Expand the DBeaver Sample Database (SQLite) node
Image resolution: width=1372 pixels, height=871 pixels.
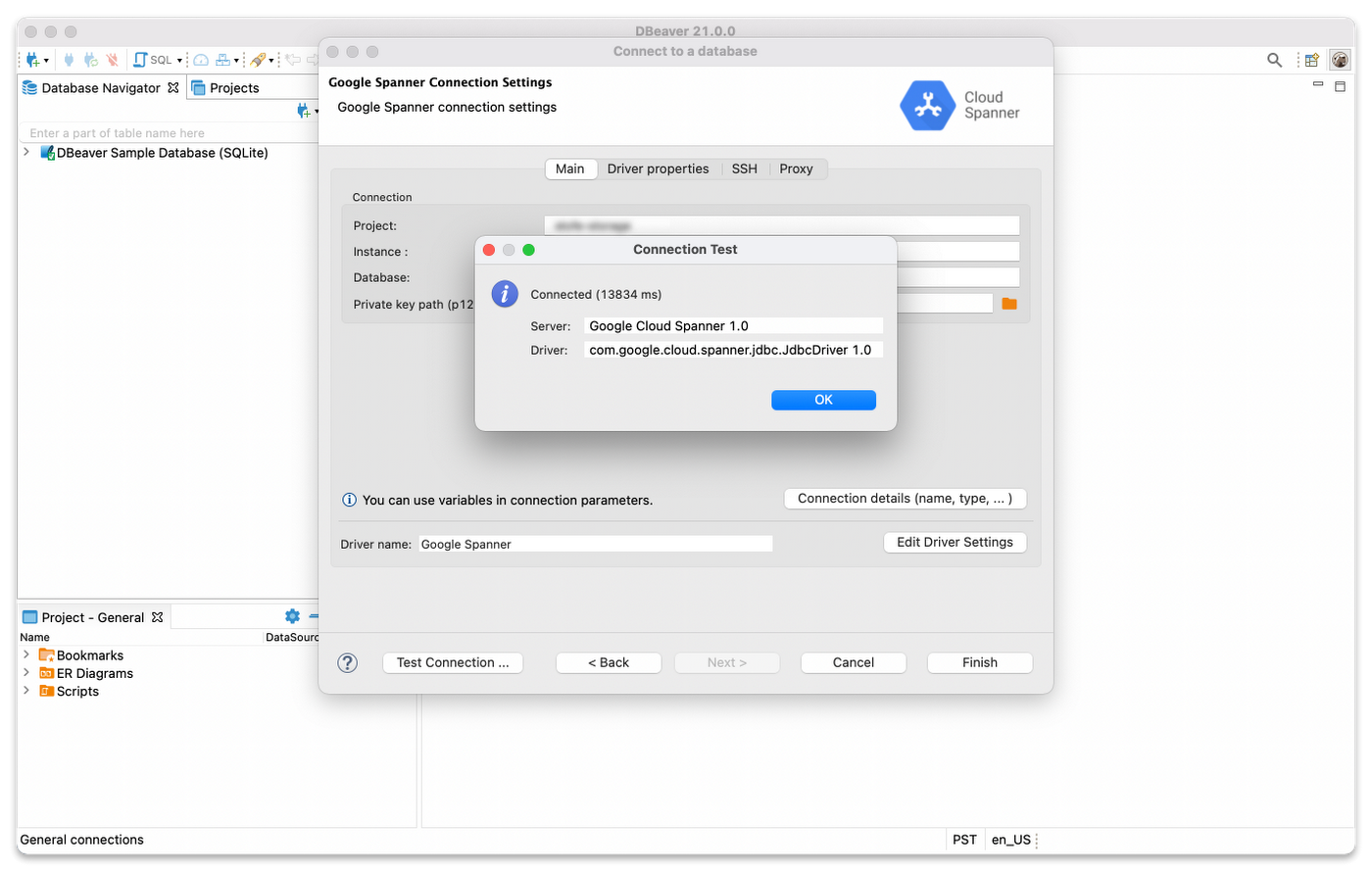pyautogui.click(x=26, y=153)
